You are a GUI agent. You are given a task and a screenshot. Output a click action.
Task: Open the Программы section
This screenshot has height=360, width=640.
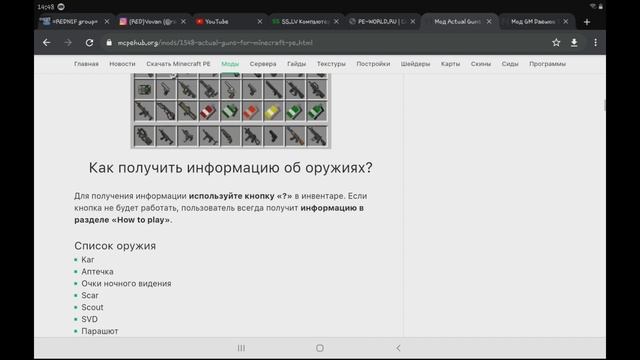tap(547, 64)
